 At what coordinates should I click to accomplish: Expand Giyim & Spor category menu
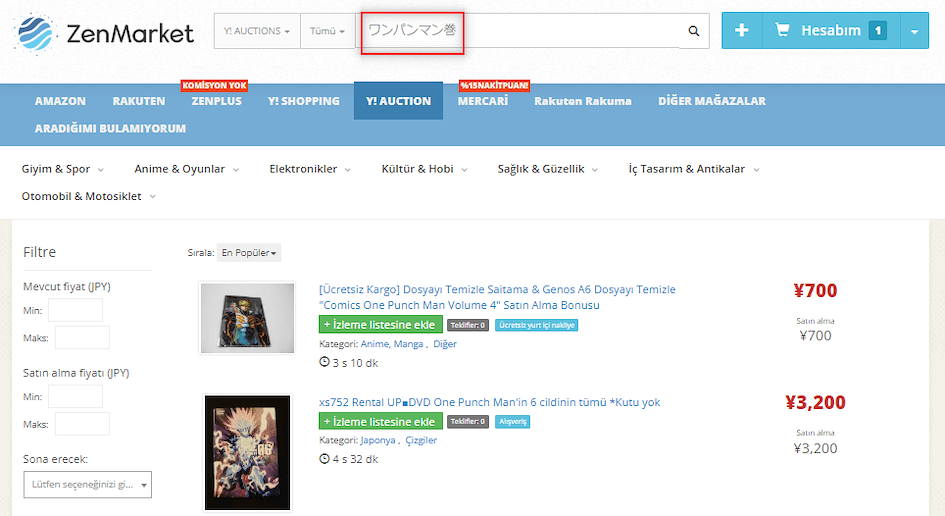click(63, 169)
